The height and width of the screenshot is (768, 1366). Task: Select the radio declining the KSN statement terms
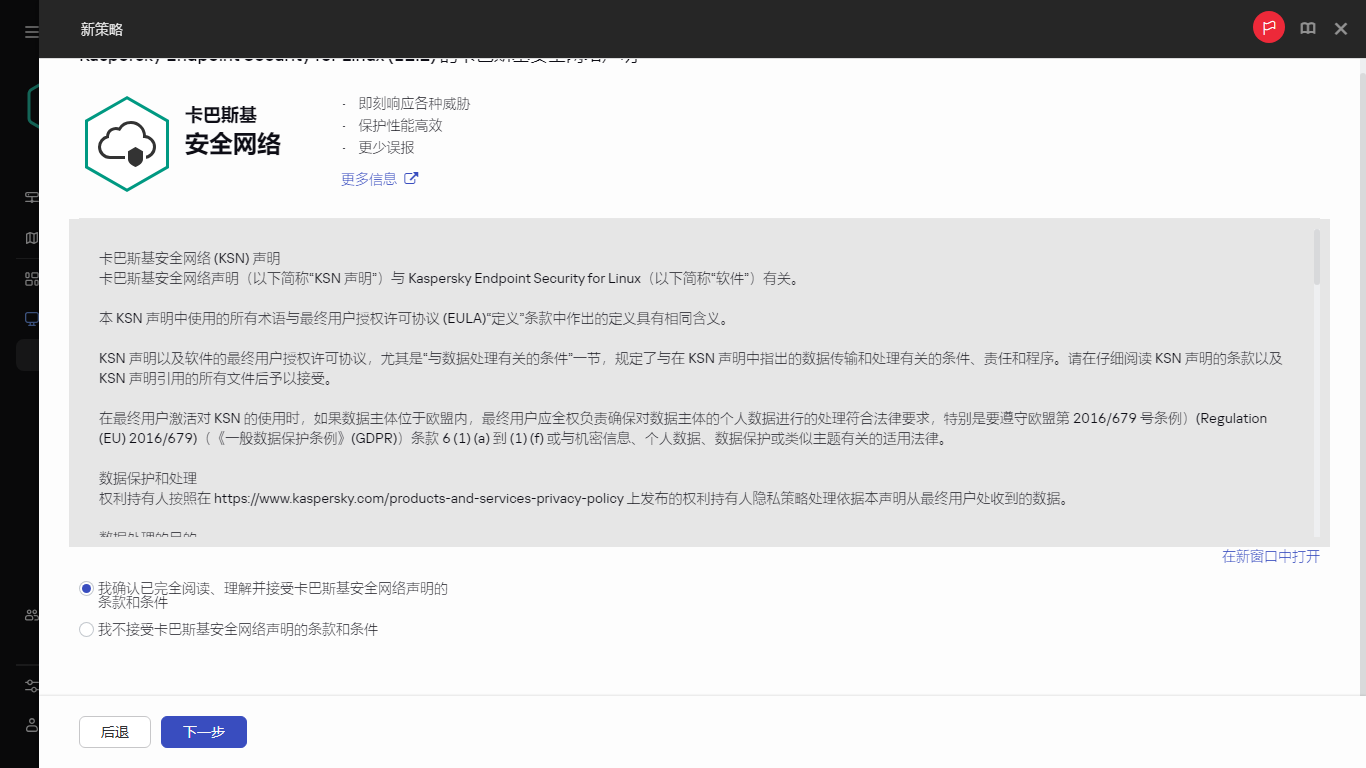86,629
